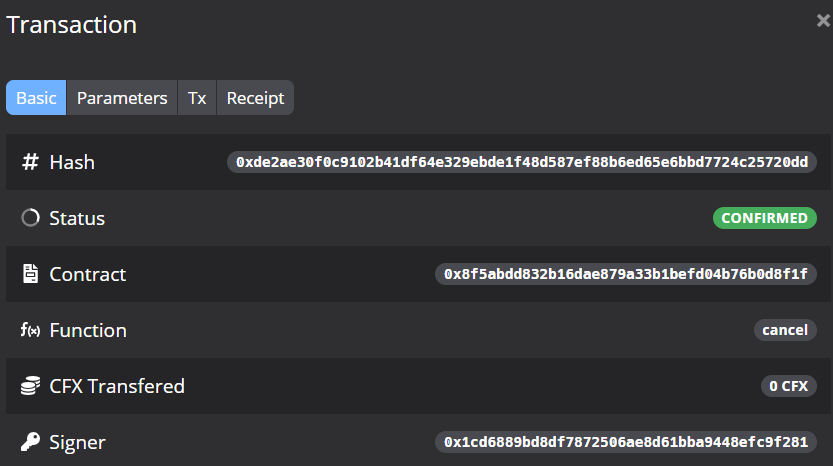The height and width of the screenshot is (466, 833).
Task: Click the cancel function badge
Action: point(785,330)
